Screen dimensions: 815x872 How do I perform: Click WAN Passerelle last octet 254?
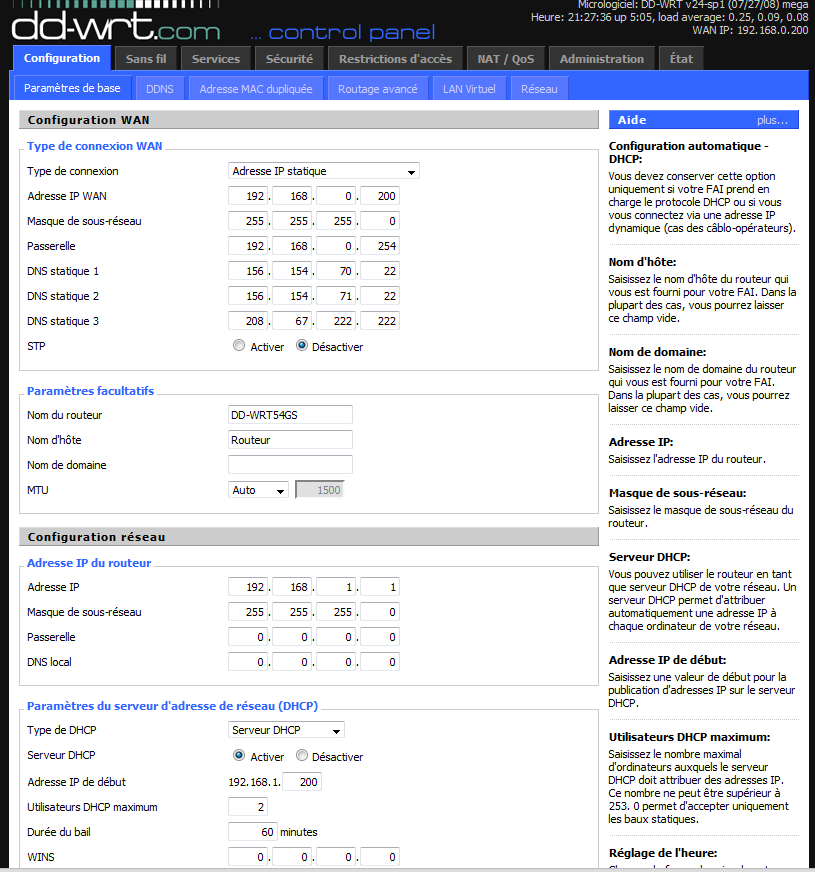[380, 246]
